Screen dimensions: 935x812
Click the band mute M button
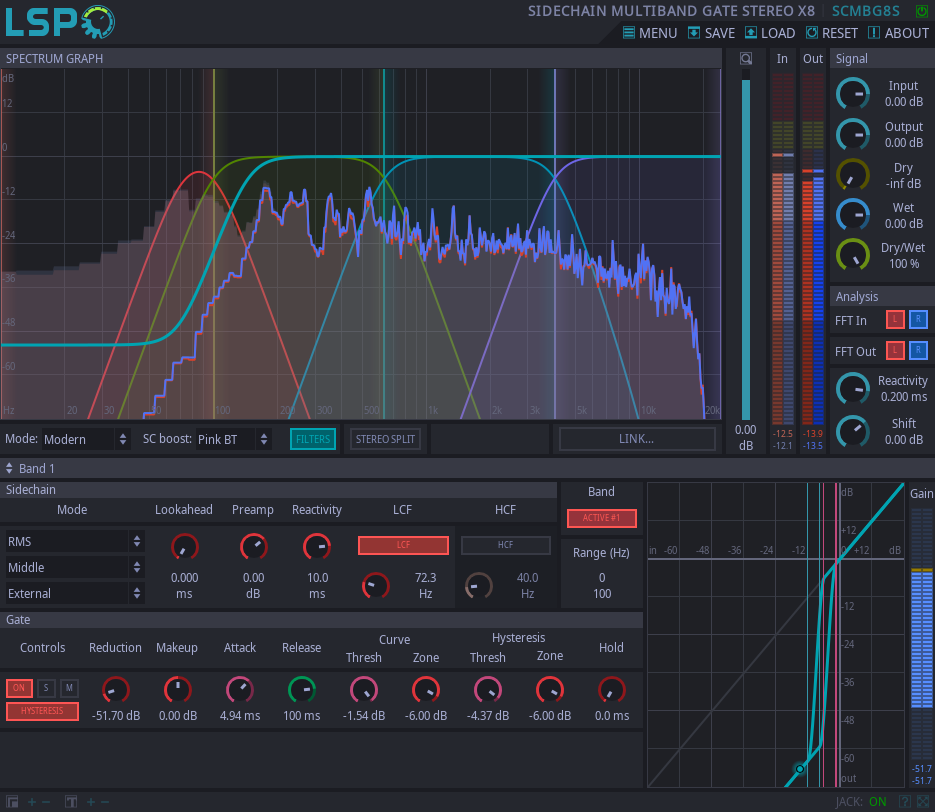click(x=69, y=688)
